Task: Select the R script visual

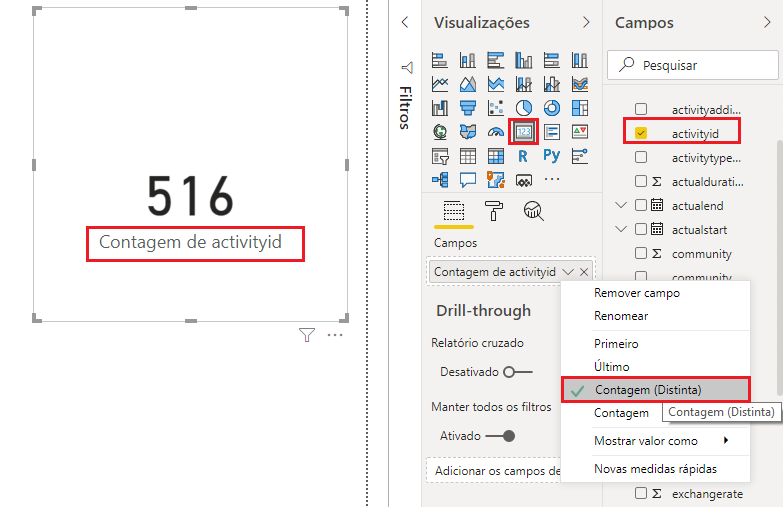Action: [x=523, y=156]
